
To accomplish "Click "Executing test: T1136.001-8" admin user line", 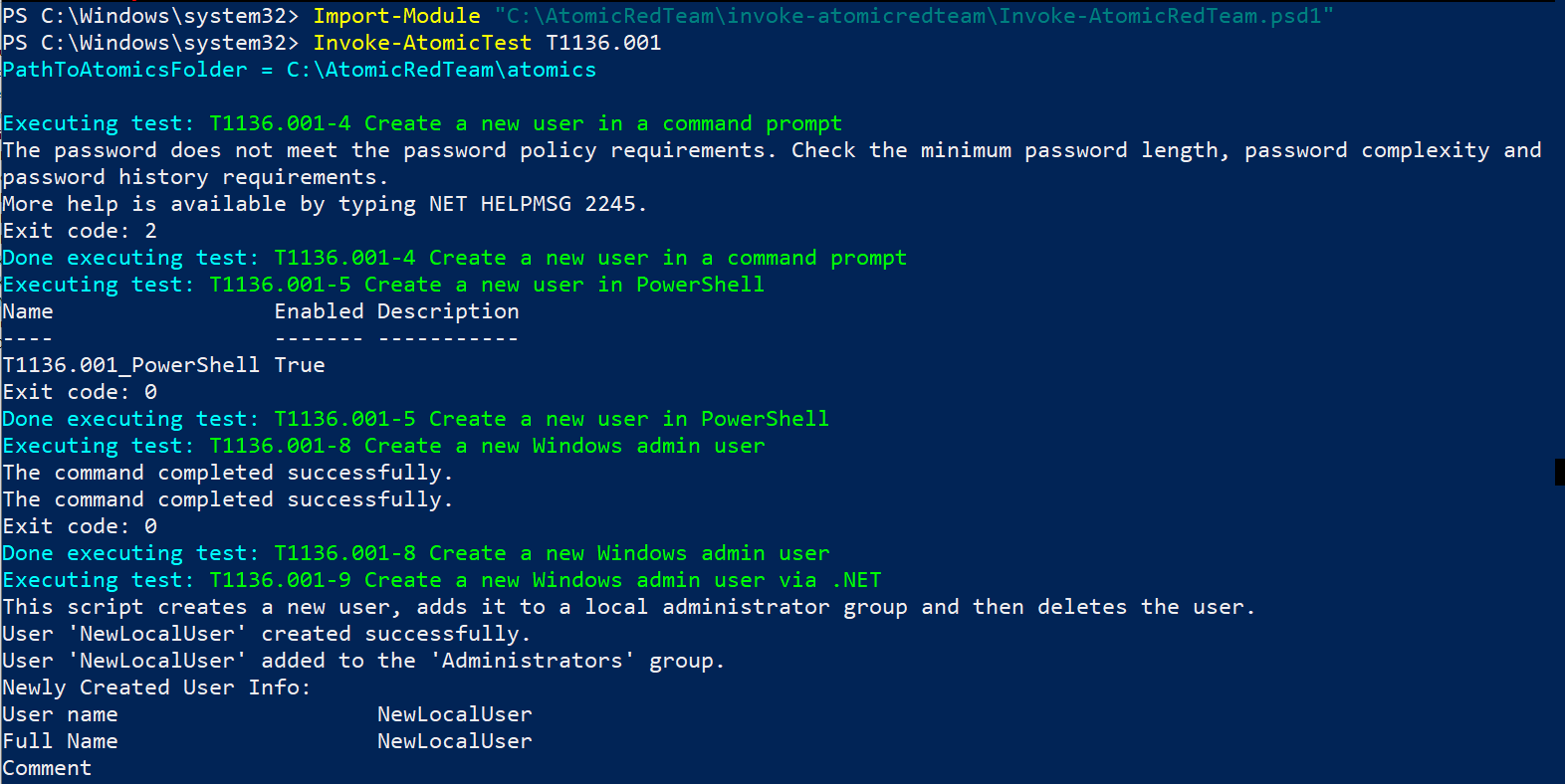I will point(383,446).
